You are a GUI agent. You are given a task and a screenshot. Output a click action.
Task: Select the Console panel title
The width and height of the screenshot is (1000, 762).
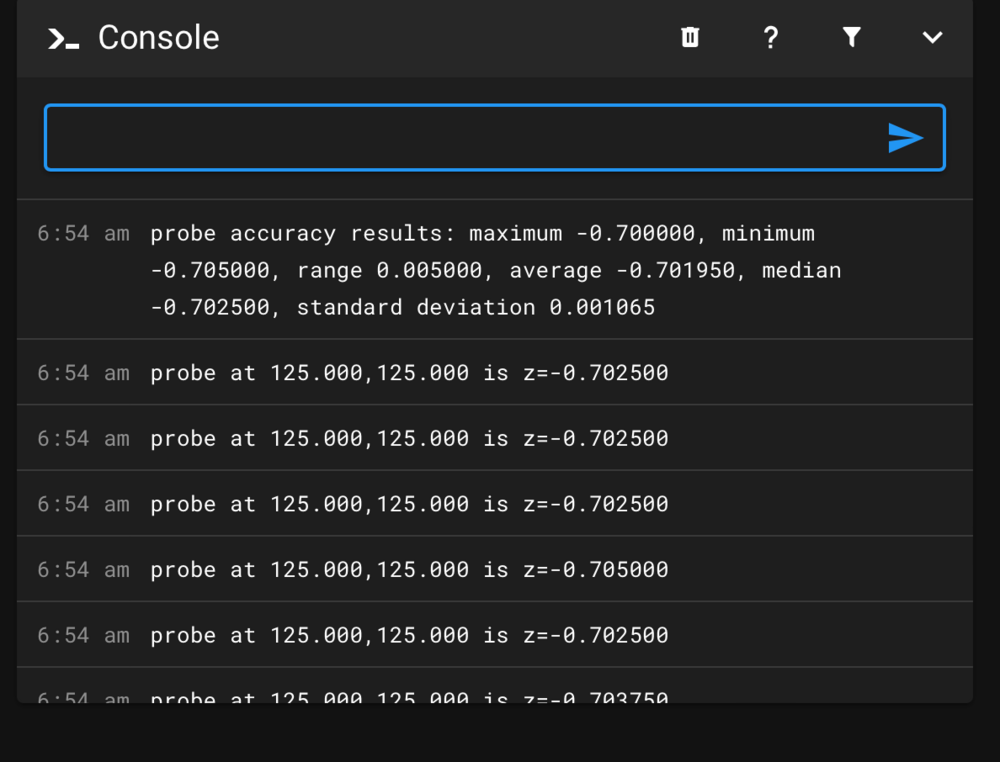point(159,38)
